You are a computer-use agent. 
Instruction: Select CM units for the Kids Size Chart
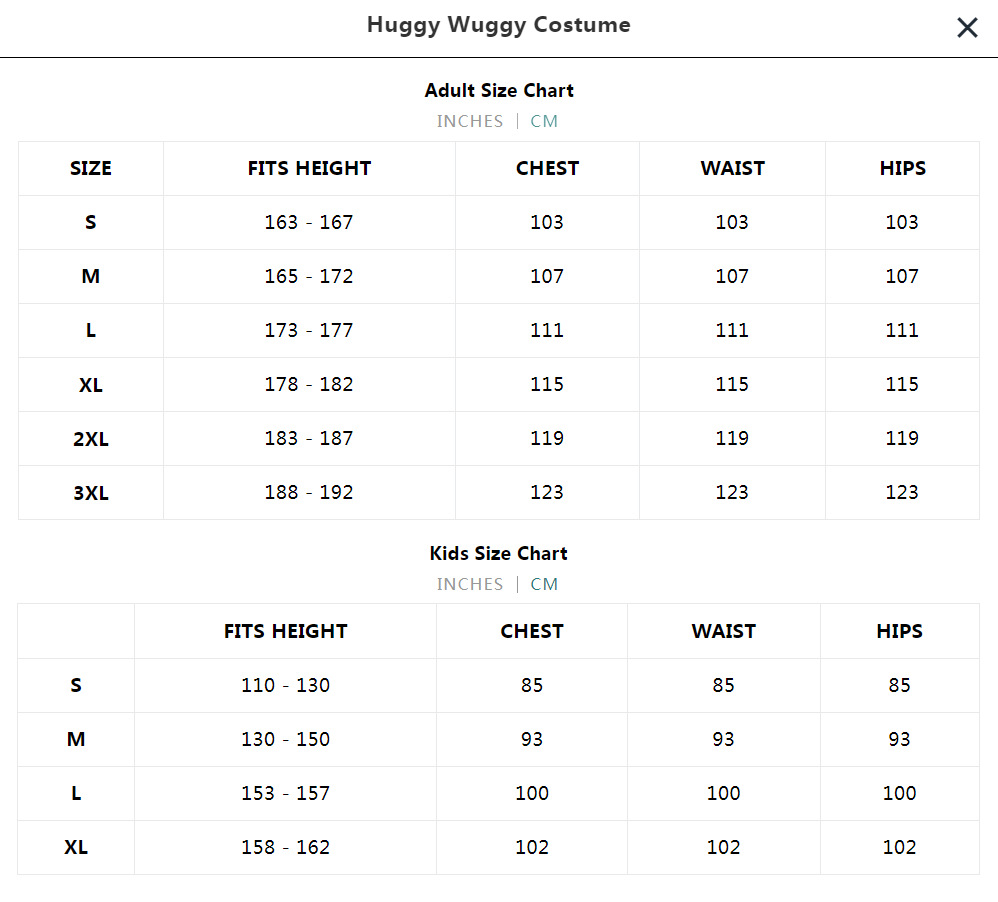pos(544,584)
